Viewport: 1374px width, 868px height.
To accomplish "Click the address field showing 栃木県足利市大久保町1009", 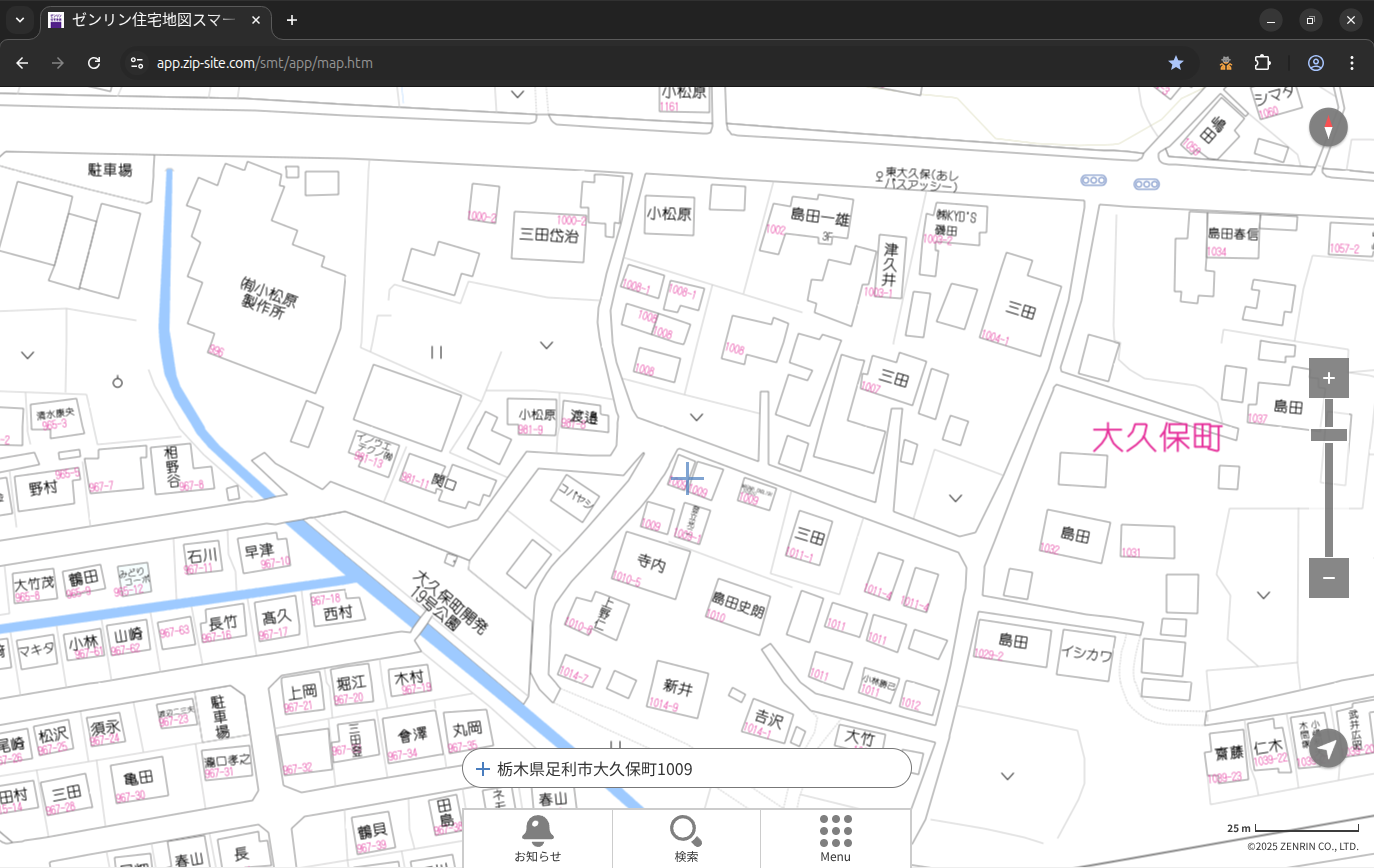I will click(x=686, y=769).
